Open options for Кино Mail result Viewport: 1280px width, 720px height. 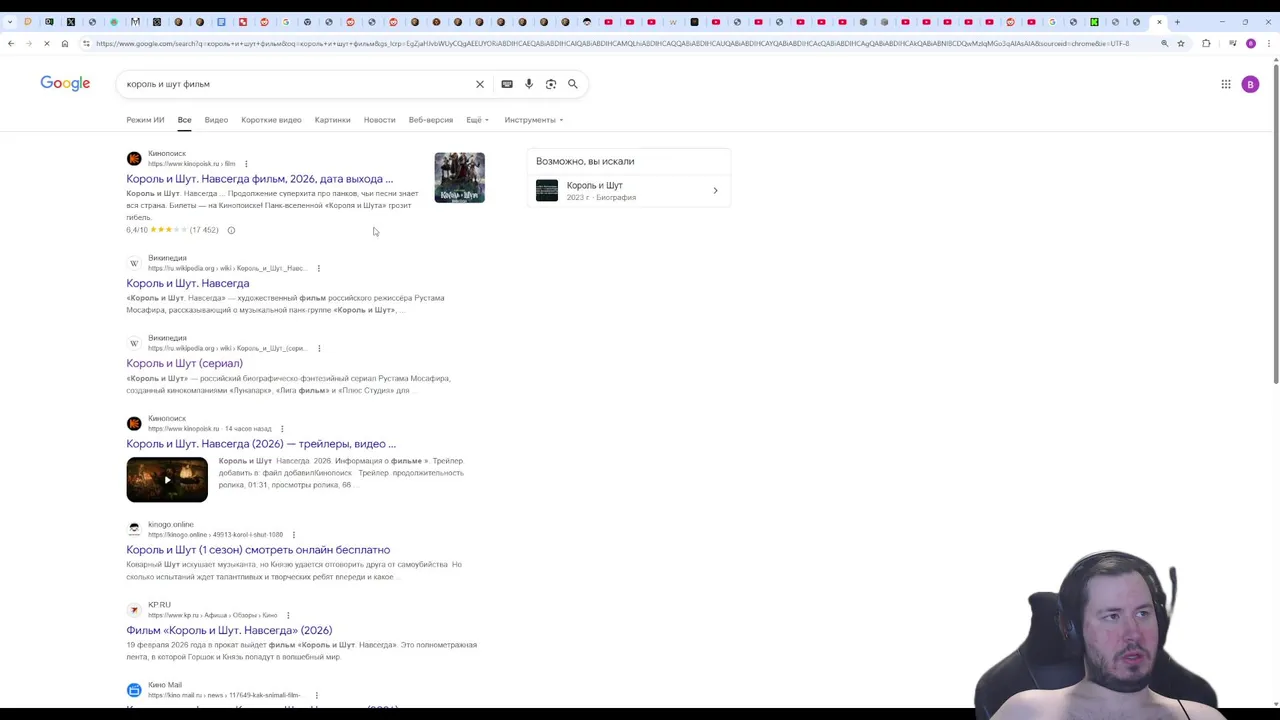click(x=317, y=695)
